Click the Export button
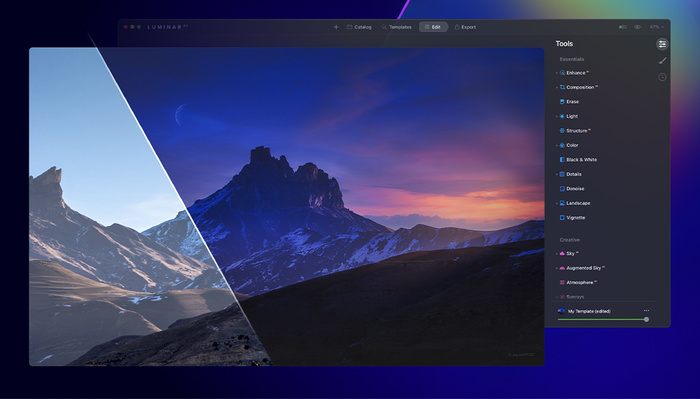 point(465,27)
